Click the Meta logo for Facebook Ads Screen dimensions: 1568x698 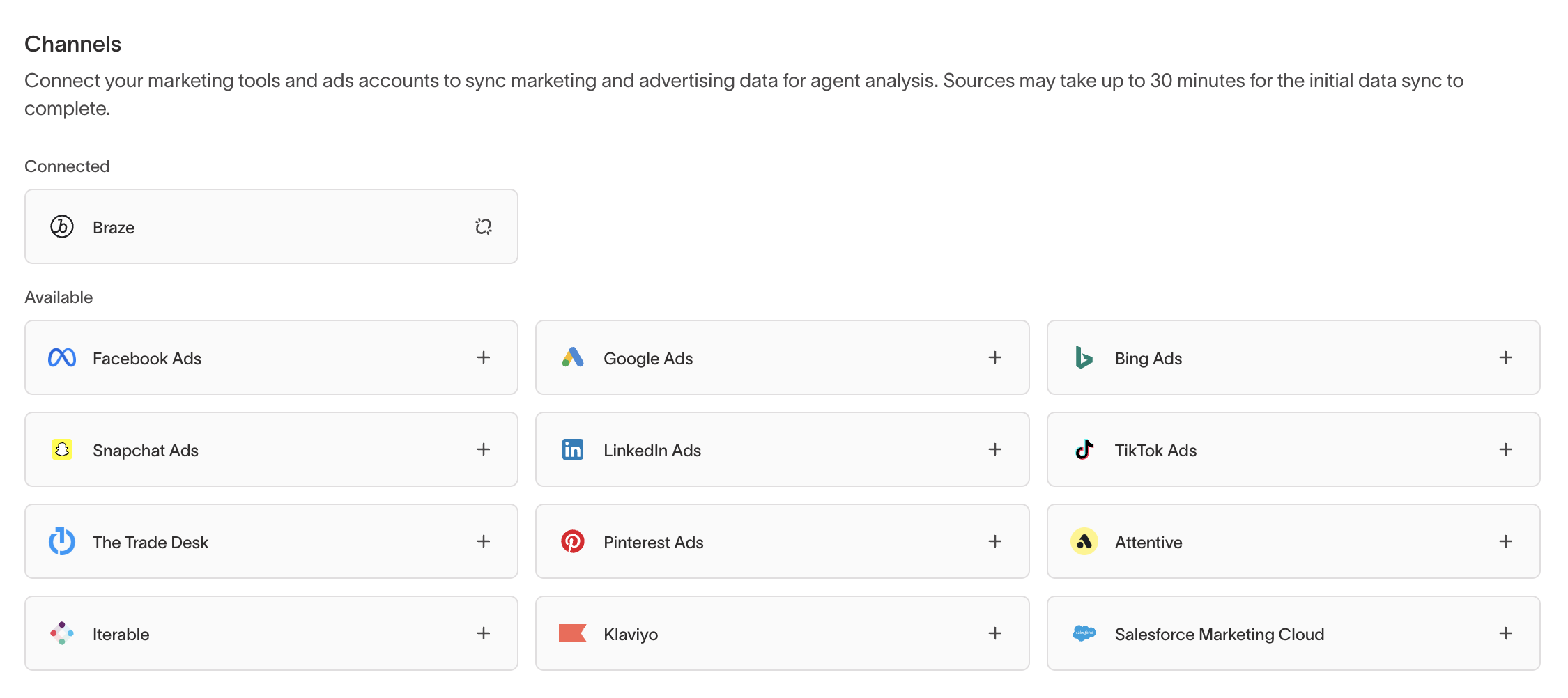coord(62,357)
